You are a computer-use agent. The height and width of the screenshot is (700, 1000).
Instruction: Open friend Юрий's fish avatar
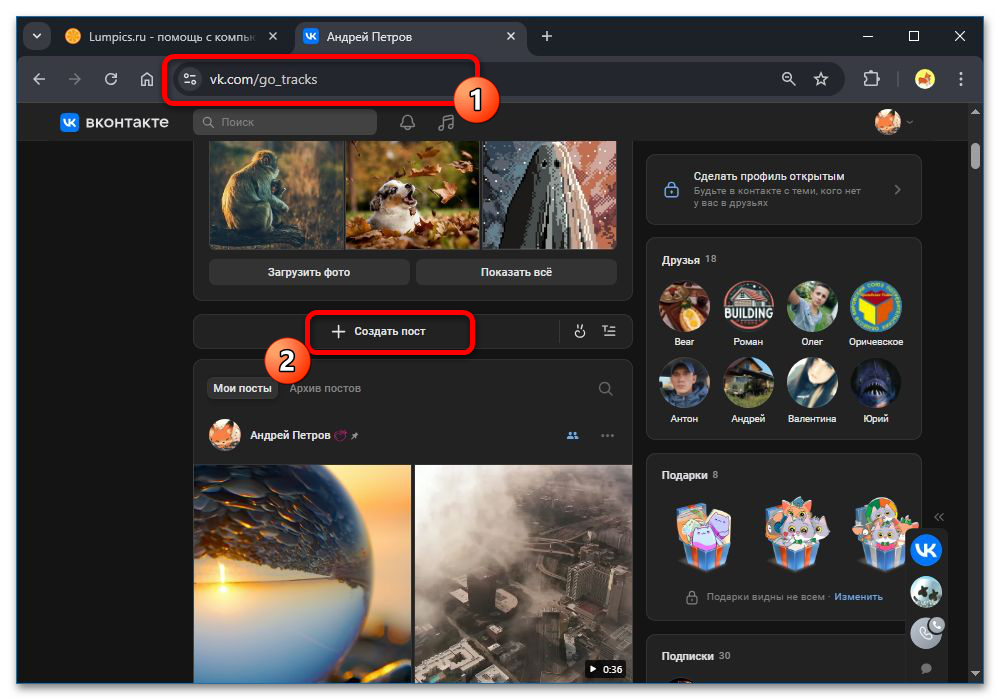pos(876,383)
